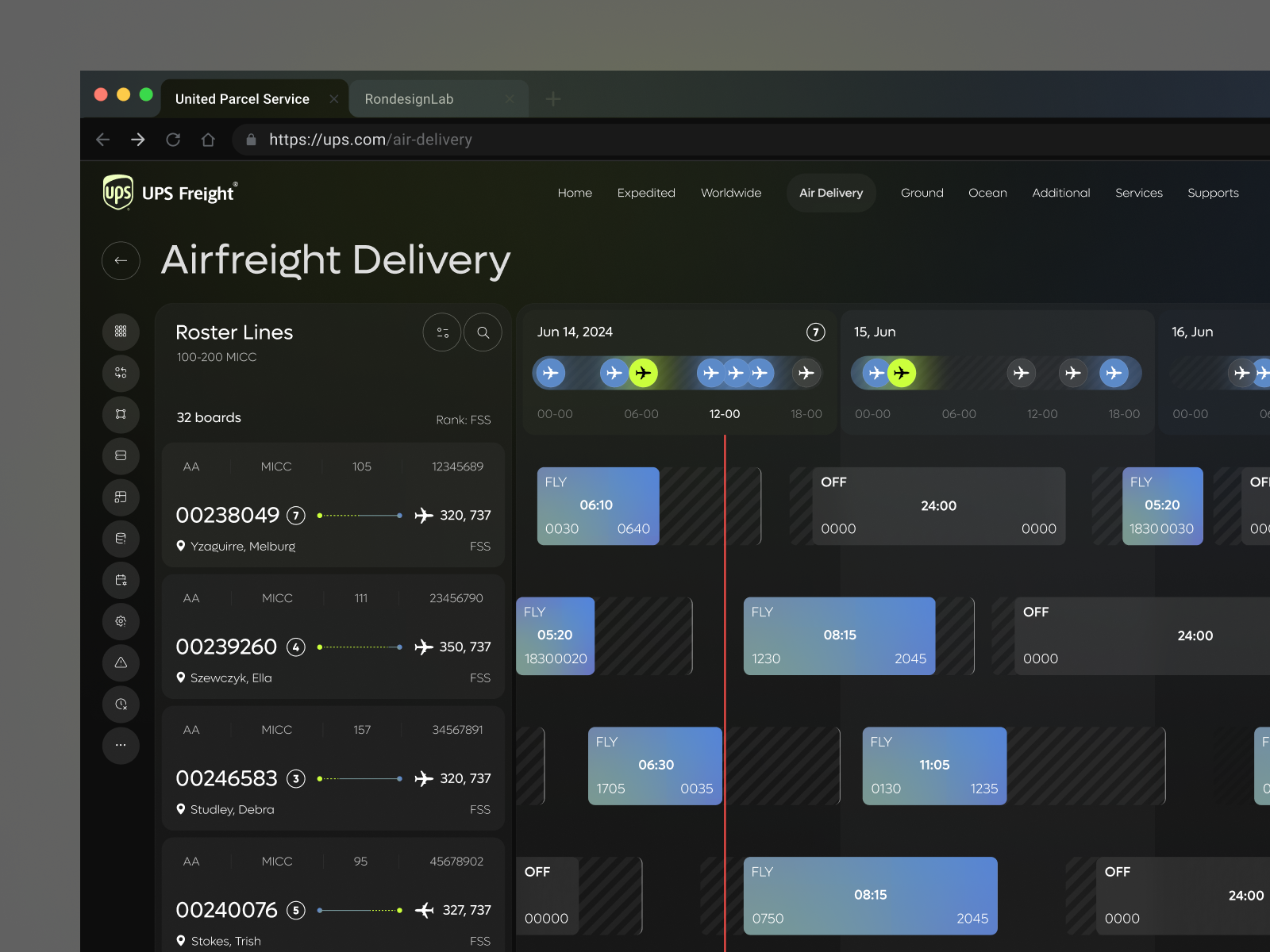Viewport: 1270px width, 952px height.
Task: Open the history clock icon in sidebar
Action: pos(121,704)
